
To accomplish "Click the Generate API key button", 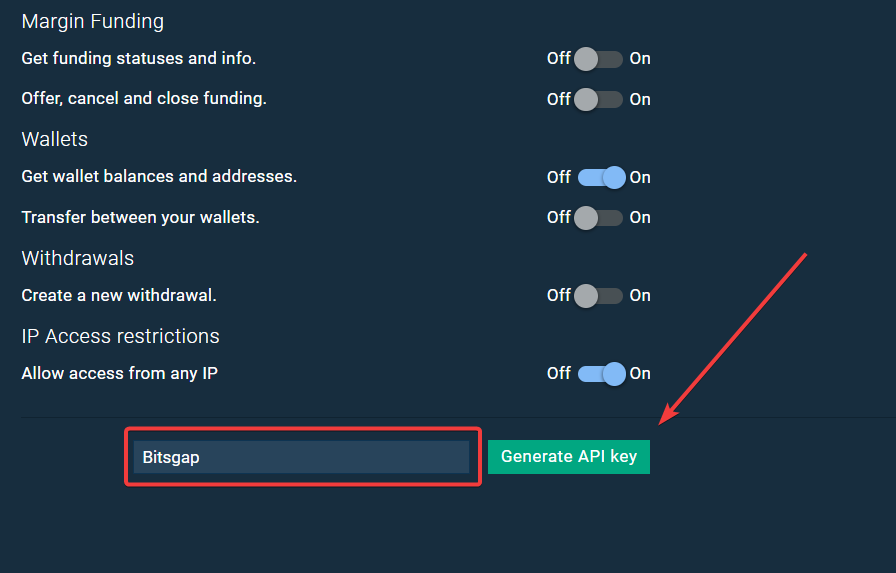I will coord(568,457).
